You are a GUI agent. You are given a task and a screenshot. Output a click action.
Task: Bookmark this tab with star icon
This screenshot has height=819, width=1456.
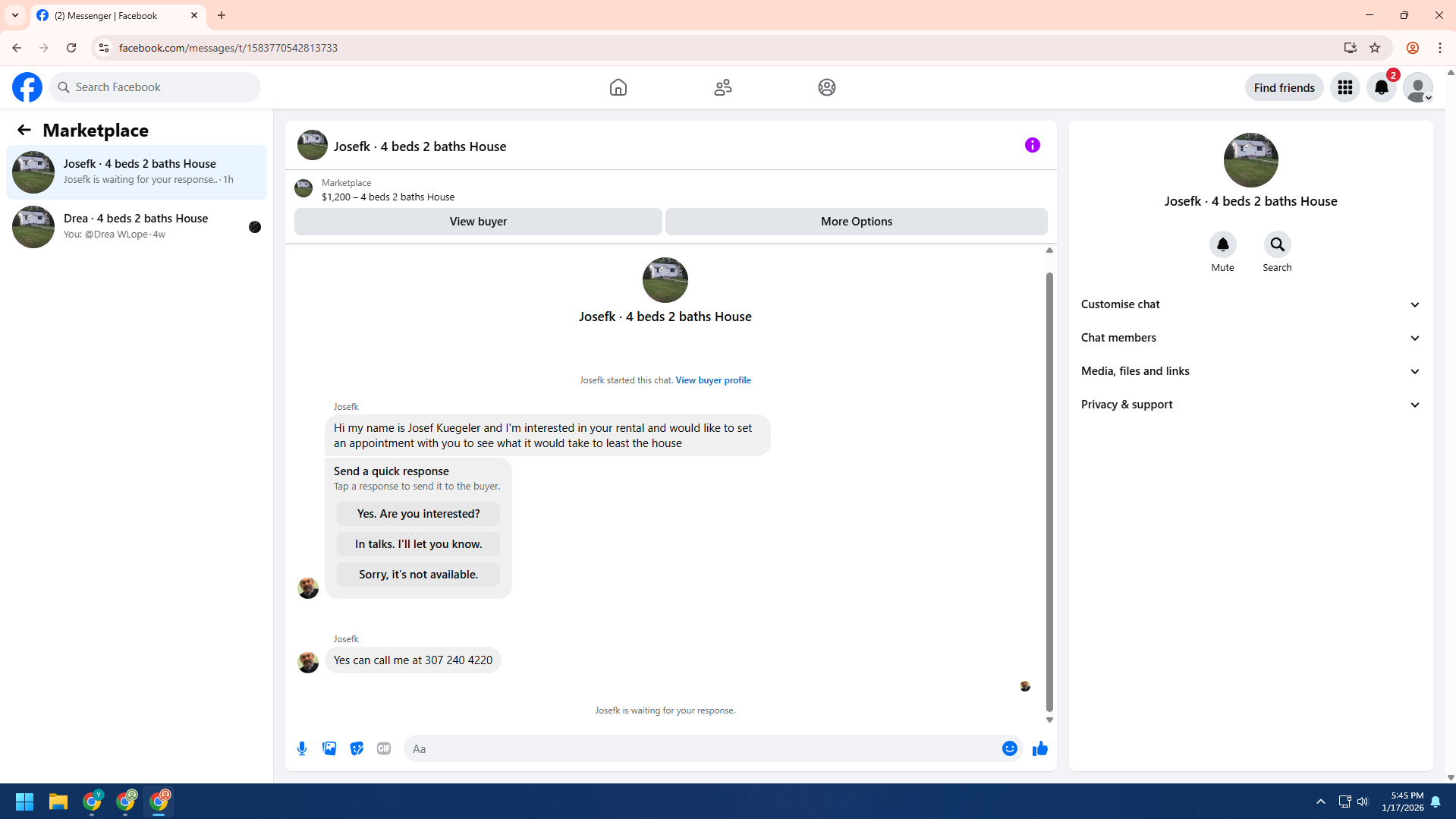point(1375,48)
